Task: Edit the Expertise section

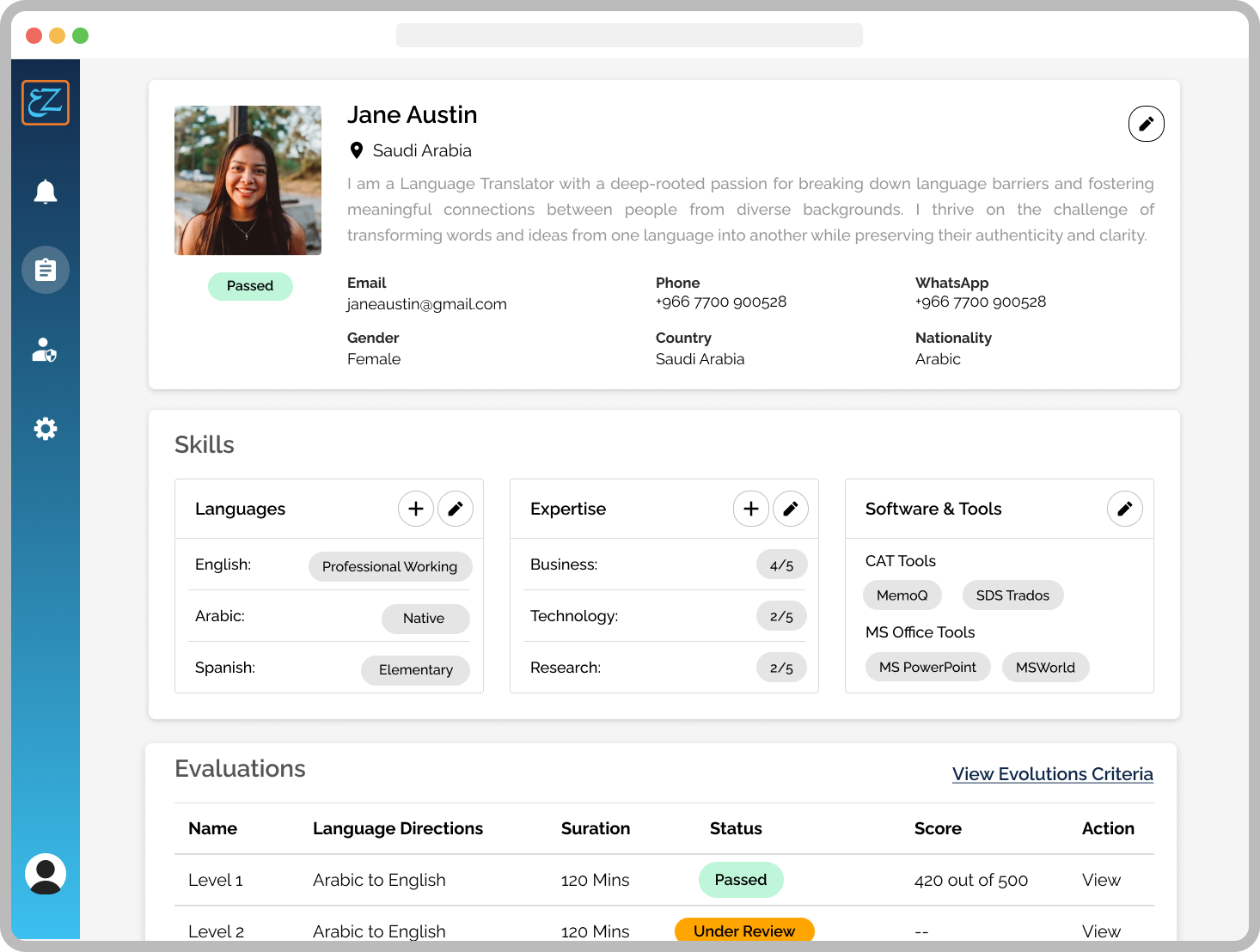Action: 791,509
